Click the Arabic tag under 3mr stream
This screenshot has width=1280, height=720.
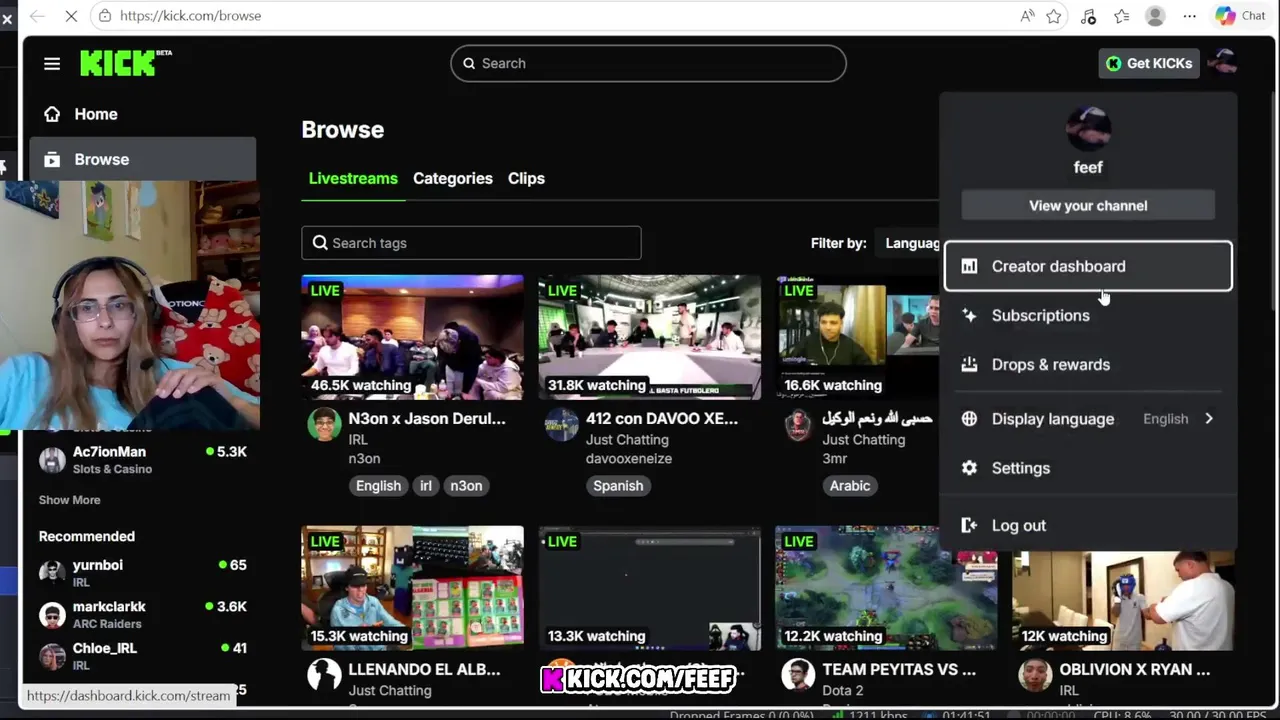[850, 486]
